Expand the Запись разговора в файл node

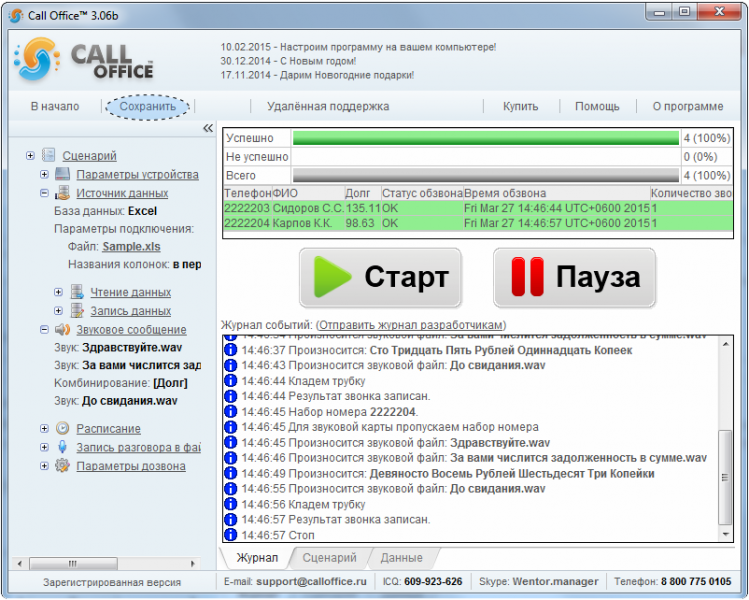44,447
